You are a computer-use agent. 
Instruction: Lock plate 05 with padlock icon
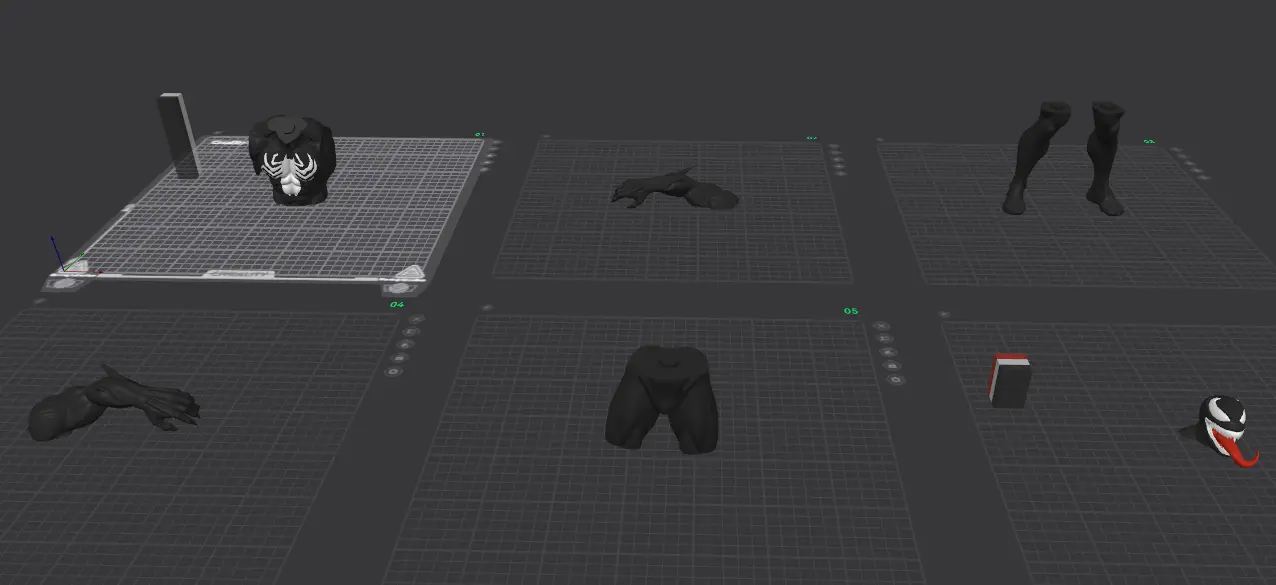pyautogui.click(x=891, y=365)
